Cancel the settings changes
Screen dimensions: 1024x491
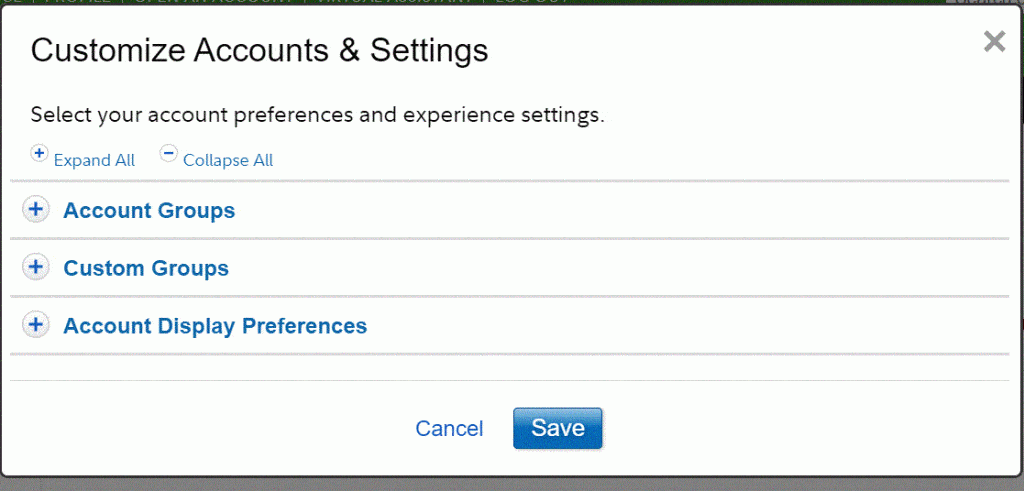[449, 429]
